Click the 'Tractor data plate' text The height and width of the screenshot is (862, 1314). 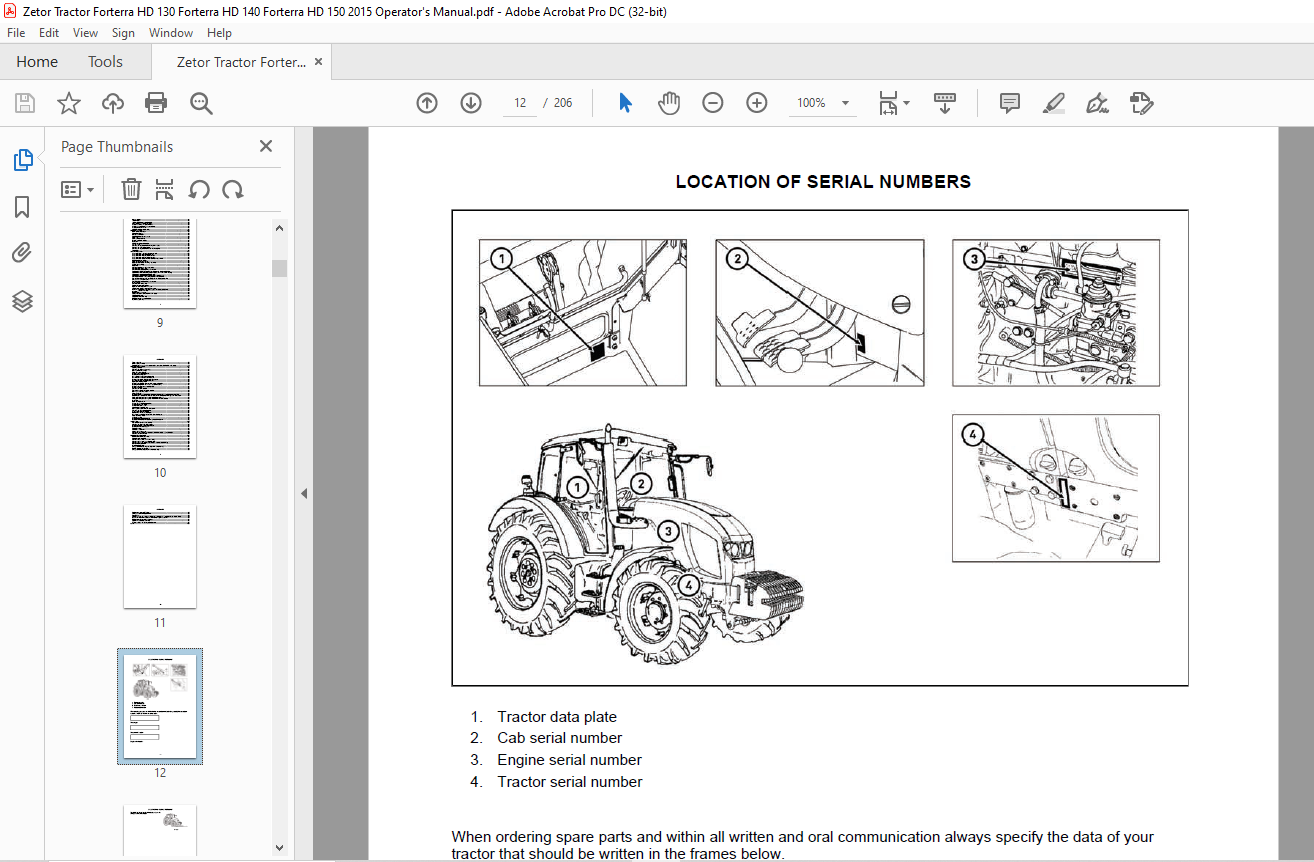click(557, 716)
